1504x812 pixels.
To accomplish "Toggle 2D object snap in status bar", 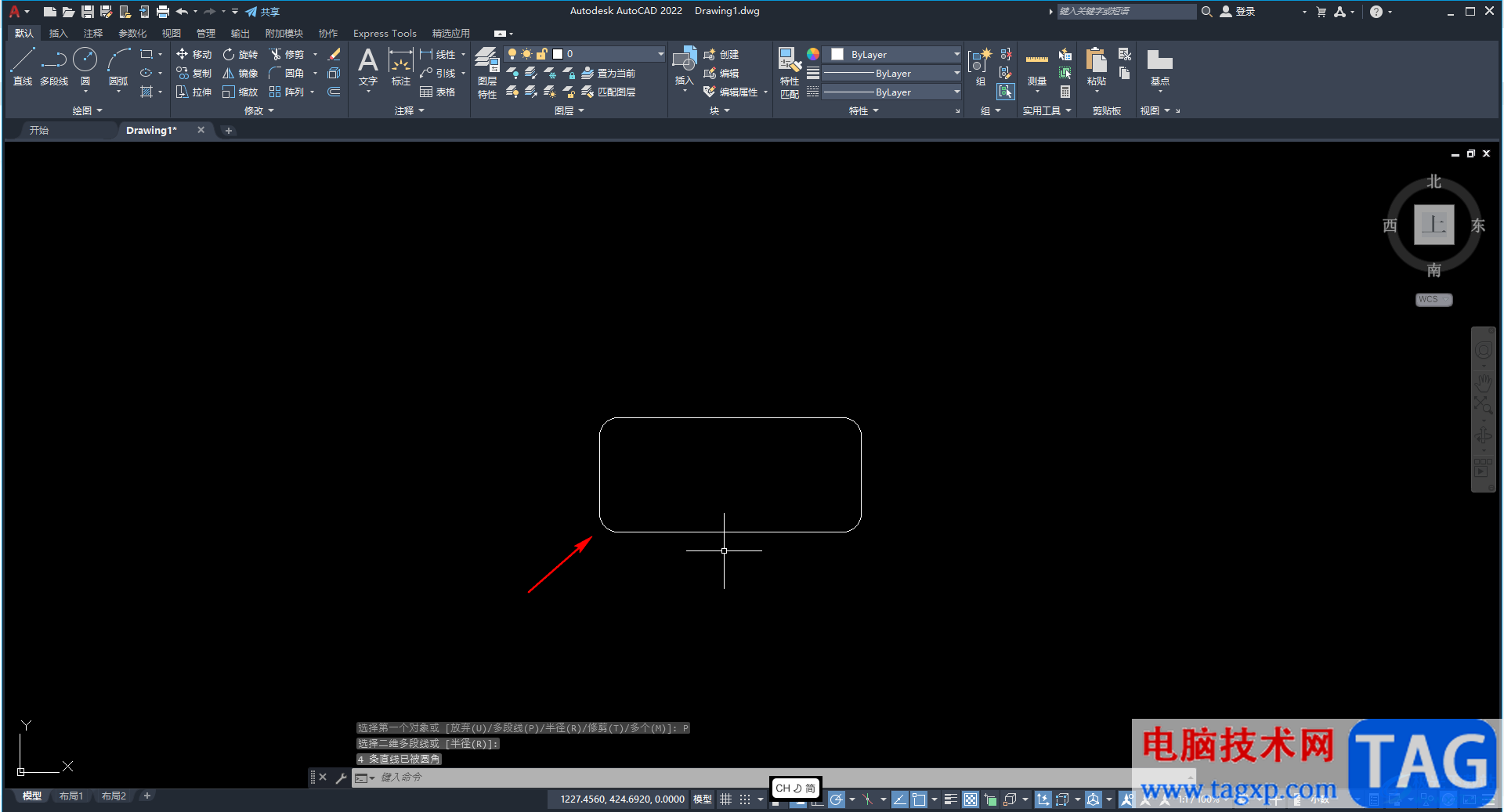I will 919,799.
